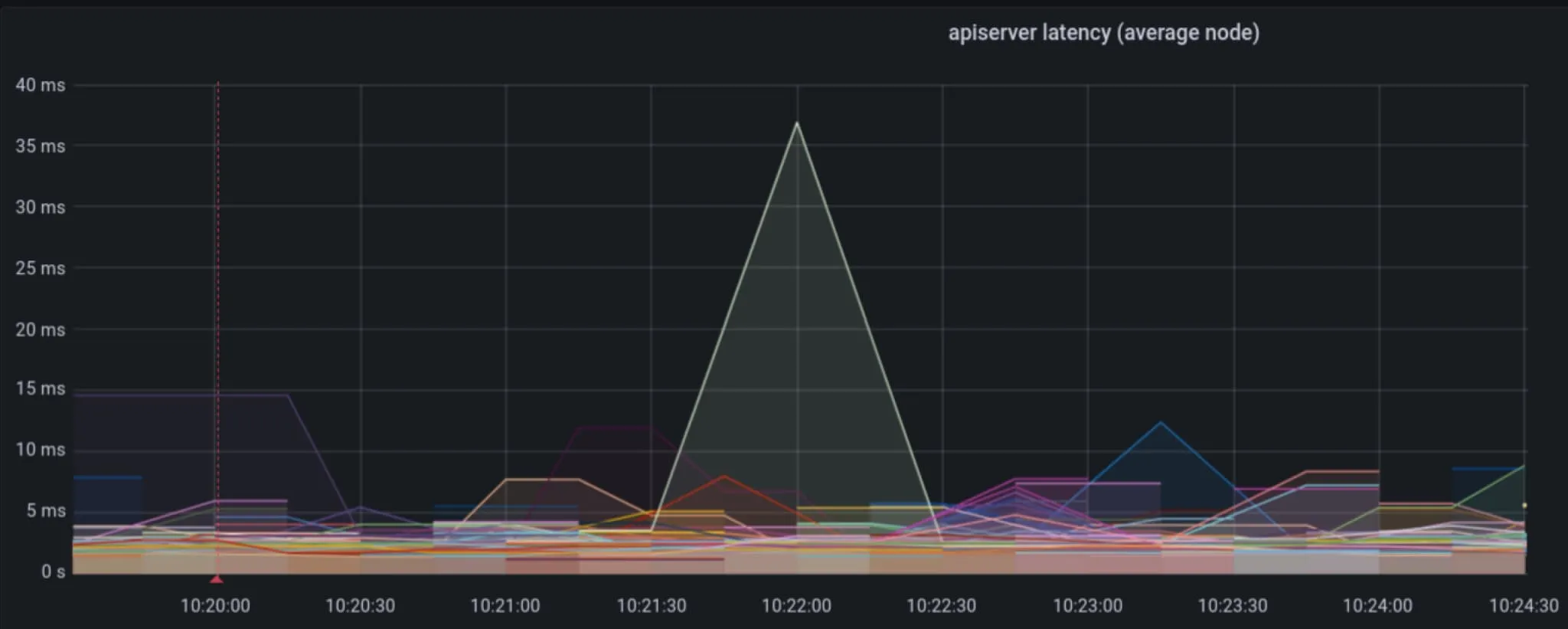Click the 40 ms y-axis label
This screenshot has height=629, width=1568.
(x=40, y=85)
